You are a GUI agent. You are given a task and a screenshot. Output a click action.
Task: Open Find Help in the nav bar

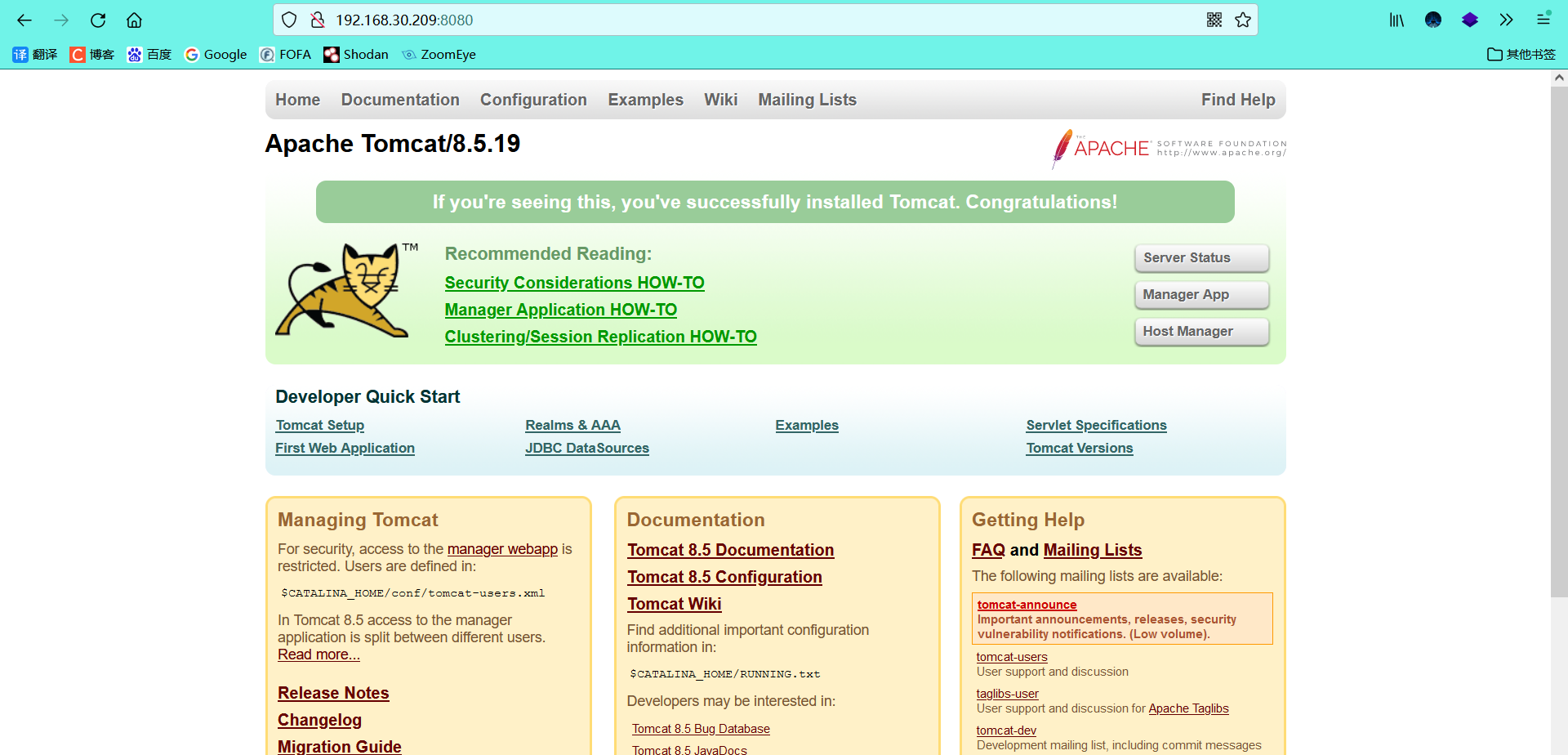(x=1238, y=100)
